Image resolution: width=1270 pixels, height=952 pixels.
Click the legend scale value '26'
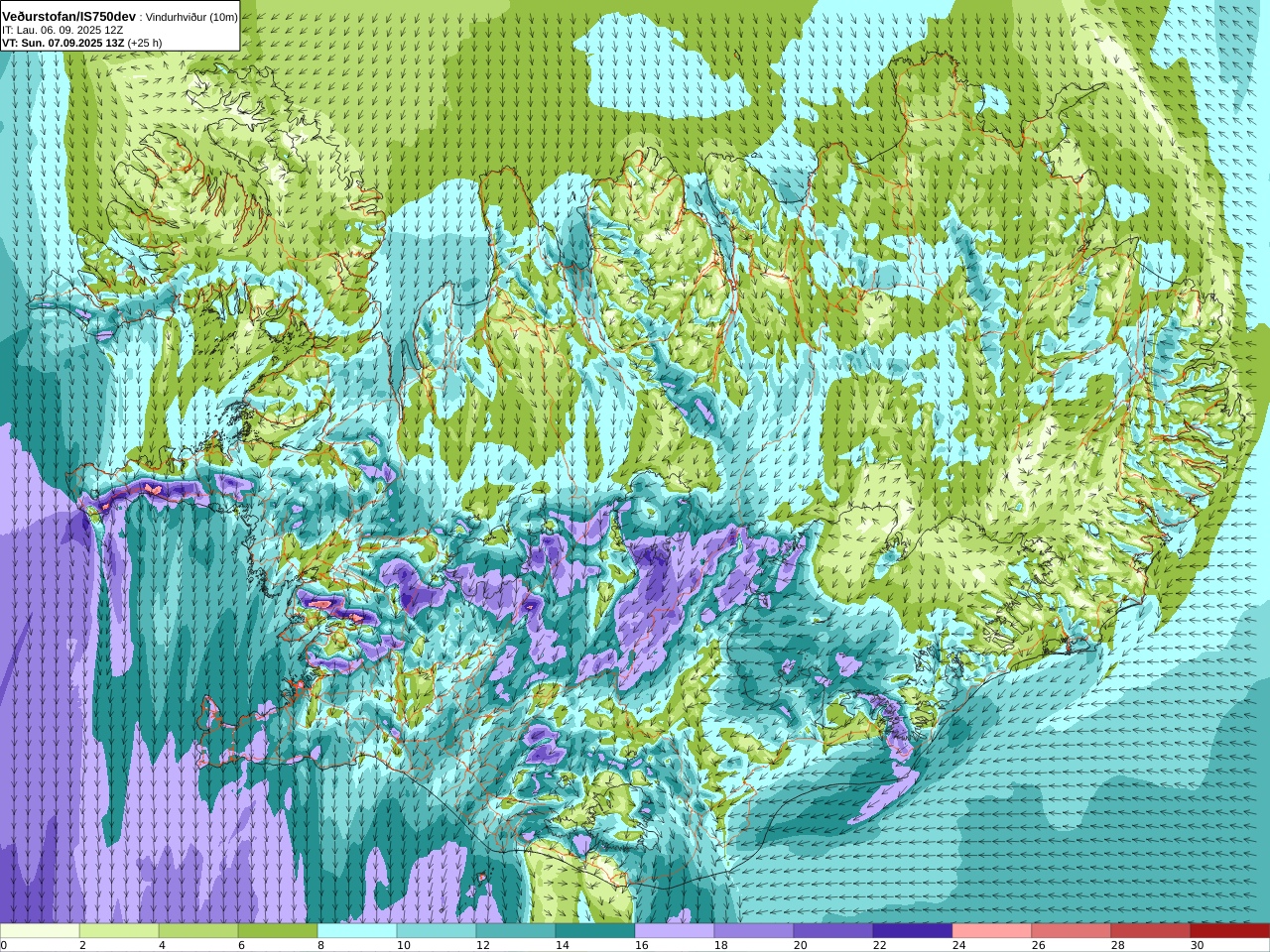1038,945
